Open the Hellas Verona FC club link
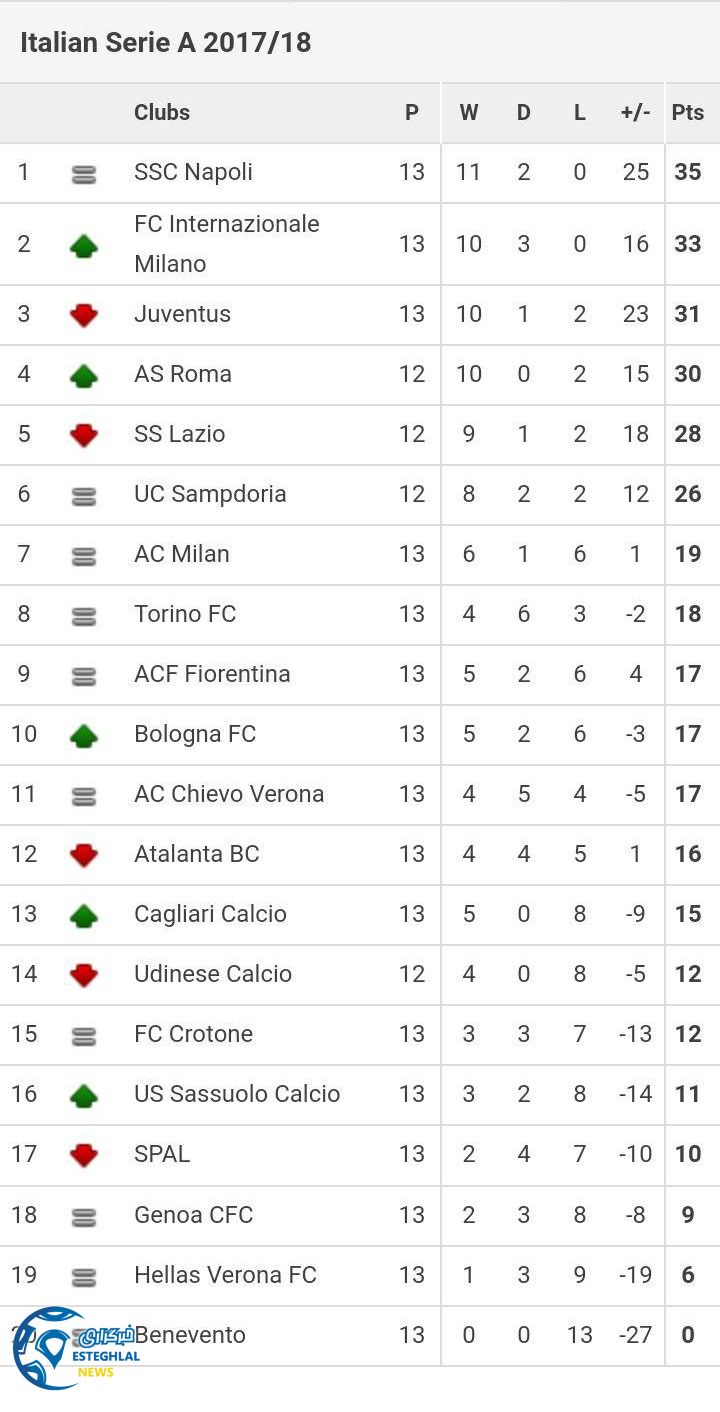 point(225,1275)
